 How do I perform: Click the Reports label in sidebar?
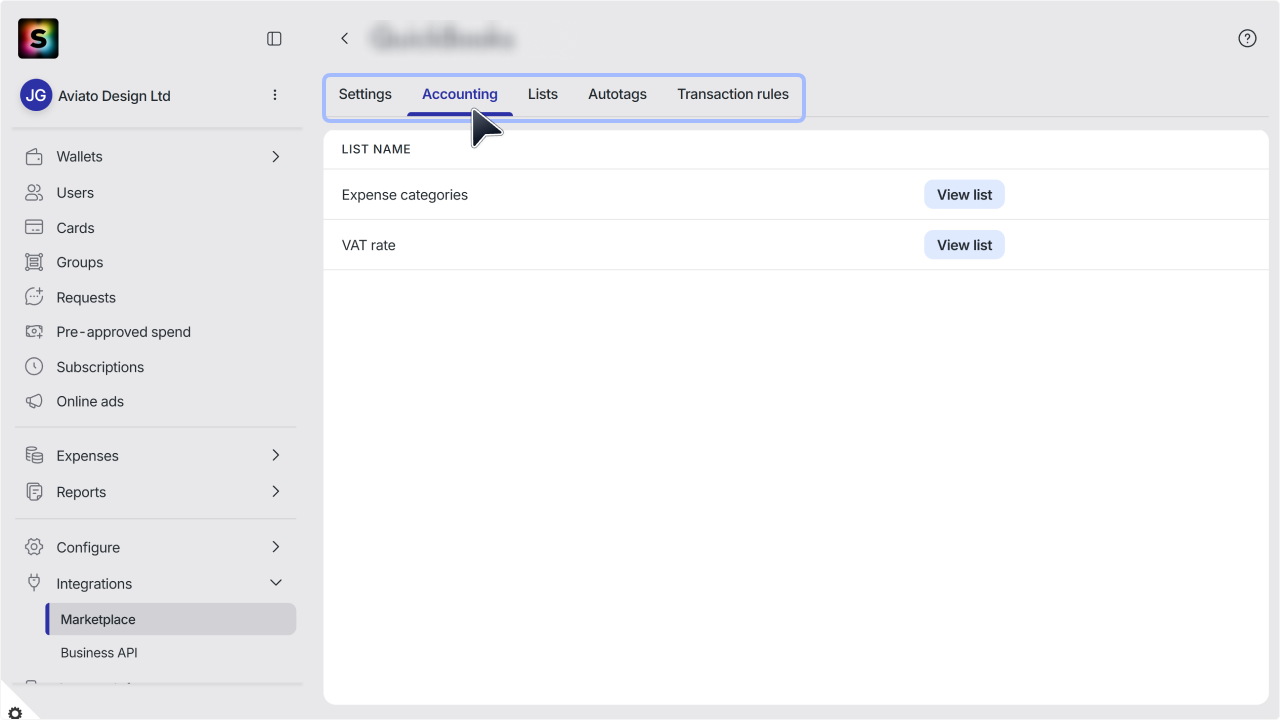point(81,492)
